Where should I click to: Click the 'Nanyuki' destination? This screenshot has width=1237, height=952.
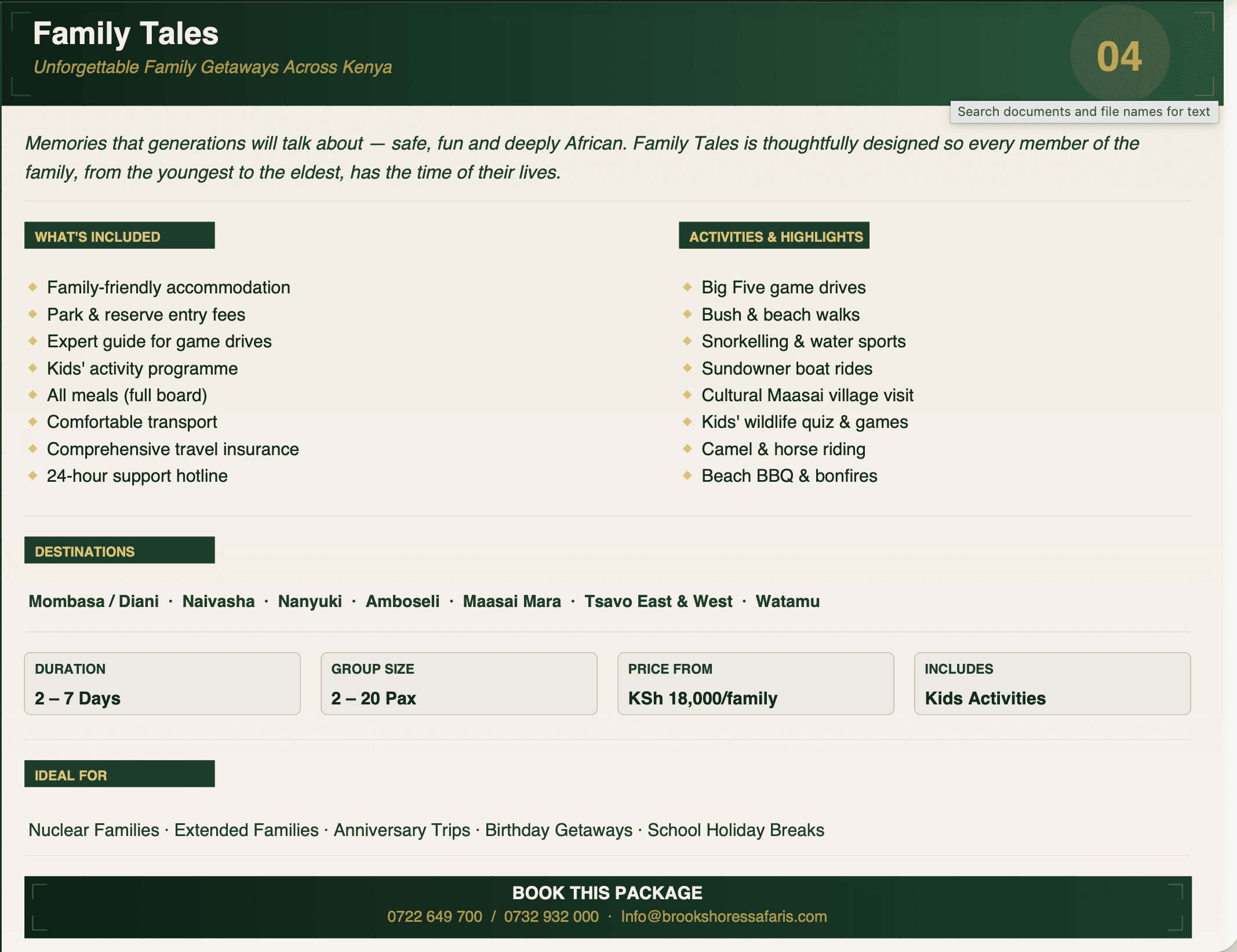pos(310,601)
